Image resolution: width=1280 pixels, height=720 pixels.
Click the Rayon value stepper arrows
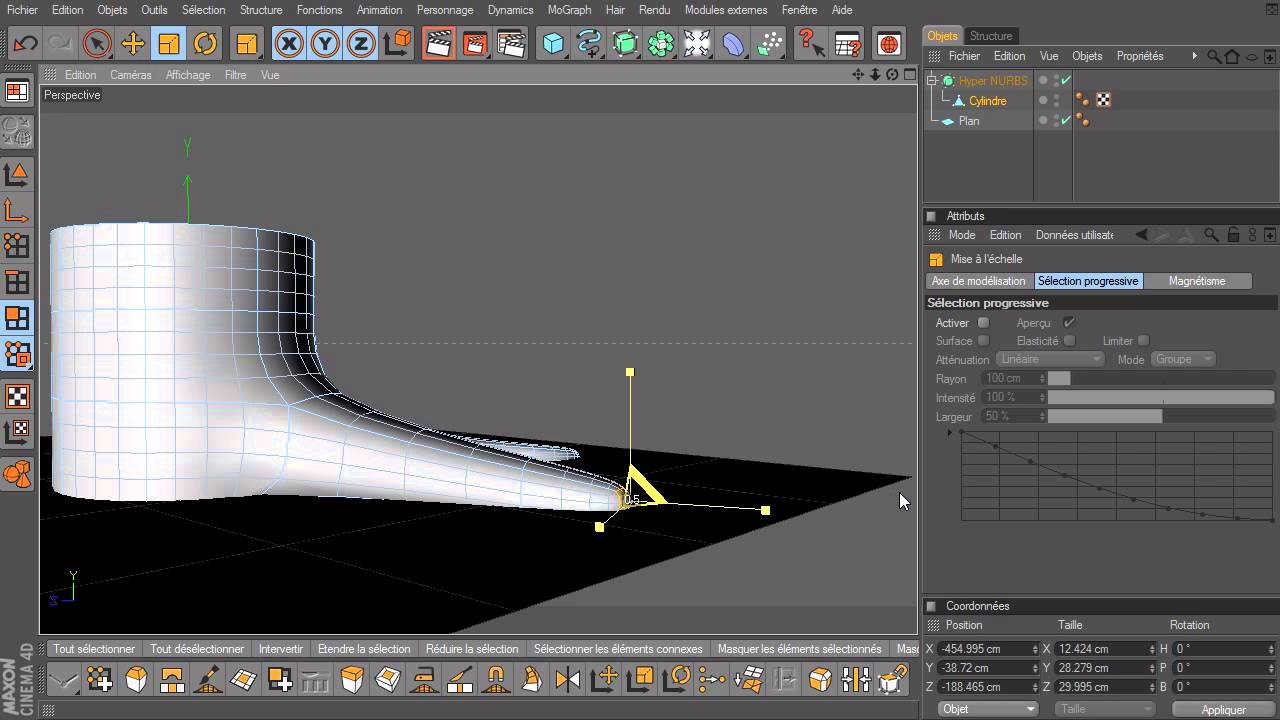pyautogui.click(x=1042, y=378)
